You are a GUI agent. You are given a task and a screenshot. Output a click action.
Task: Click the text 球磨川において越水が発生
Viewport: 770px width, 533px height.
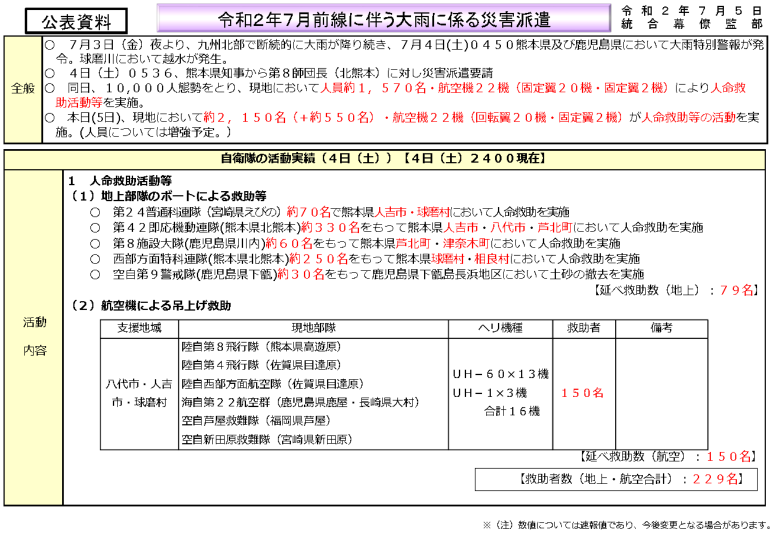(150, 59)
